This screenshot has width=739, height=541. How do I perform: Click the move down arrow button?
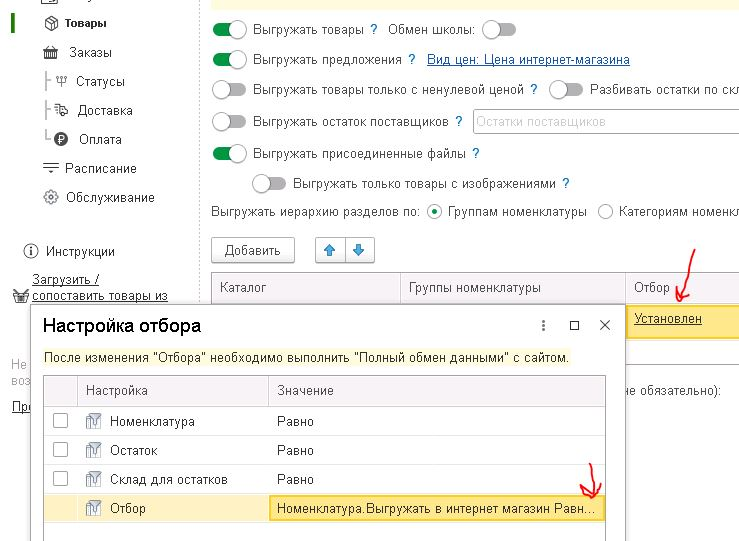pyautogui.click(x=358, y=250)
